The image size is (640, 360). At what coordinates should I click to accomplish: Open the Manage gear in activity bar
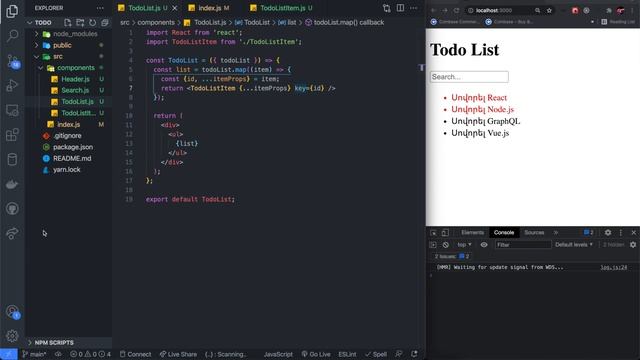point(12,336)
